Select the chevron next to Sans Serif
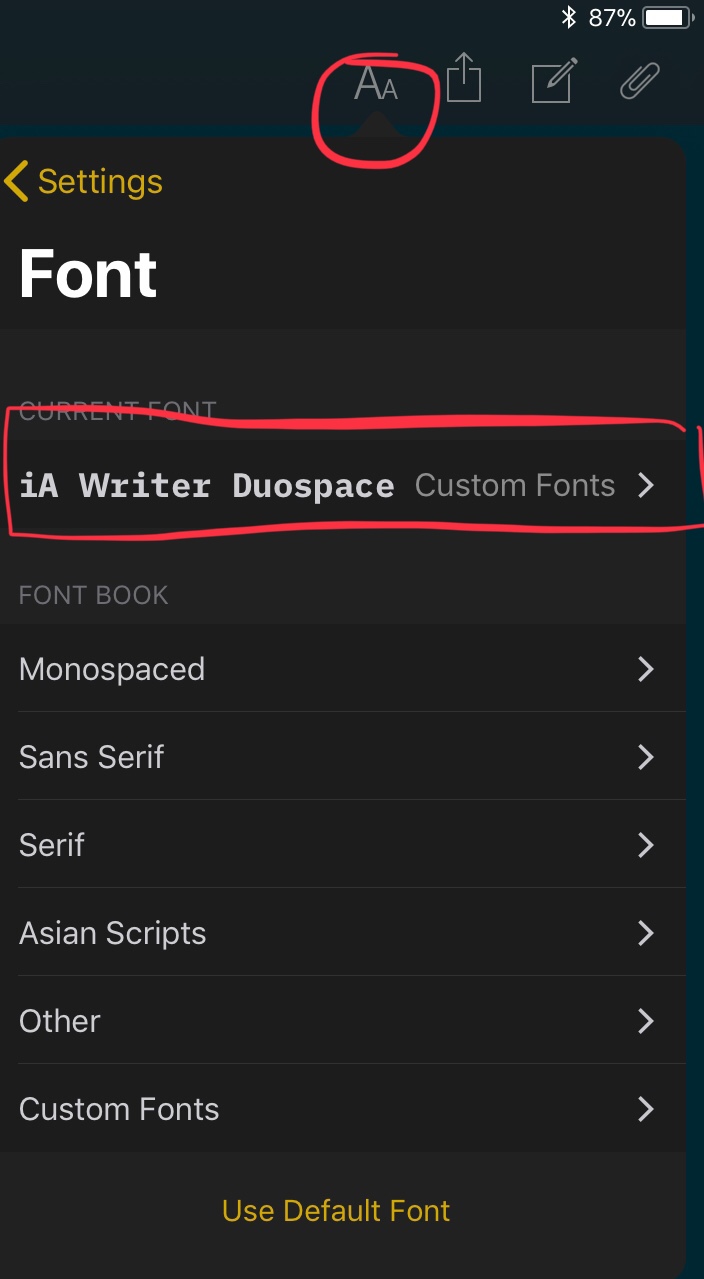Screen dimensions: 704x1279 (647, 757)
